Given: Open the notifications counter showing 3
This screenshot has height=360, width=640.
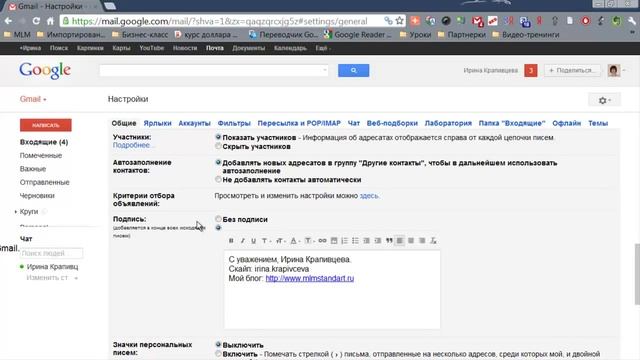Looking at the screenshot, I should click(x=531, y=70).
